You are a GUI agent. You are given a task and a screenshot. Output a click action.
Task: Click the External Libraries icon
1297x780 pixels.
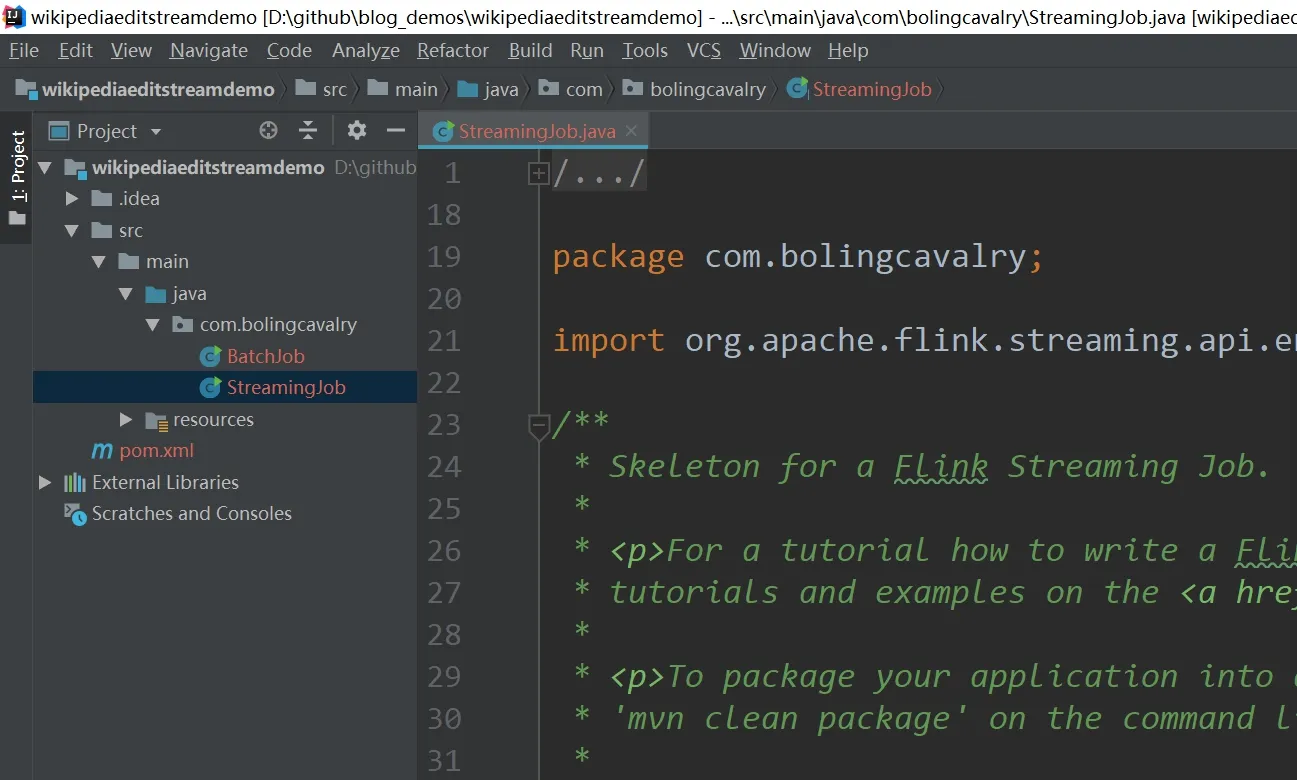point(75,482)
